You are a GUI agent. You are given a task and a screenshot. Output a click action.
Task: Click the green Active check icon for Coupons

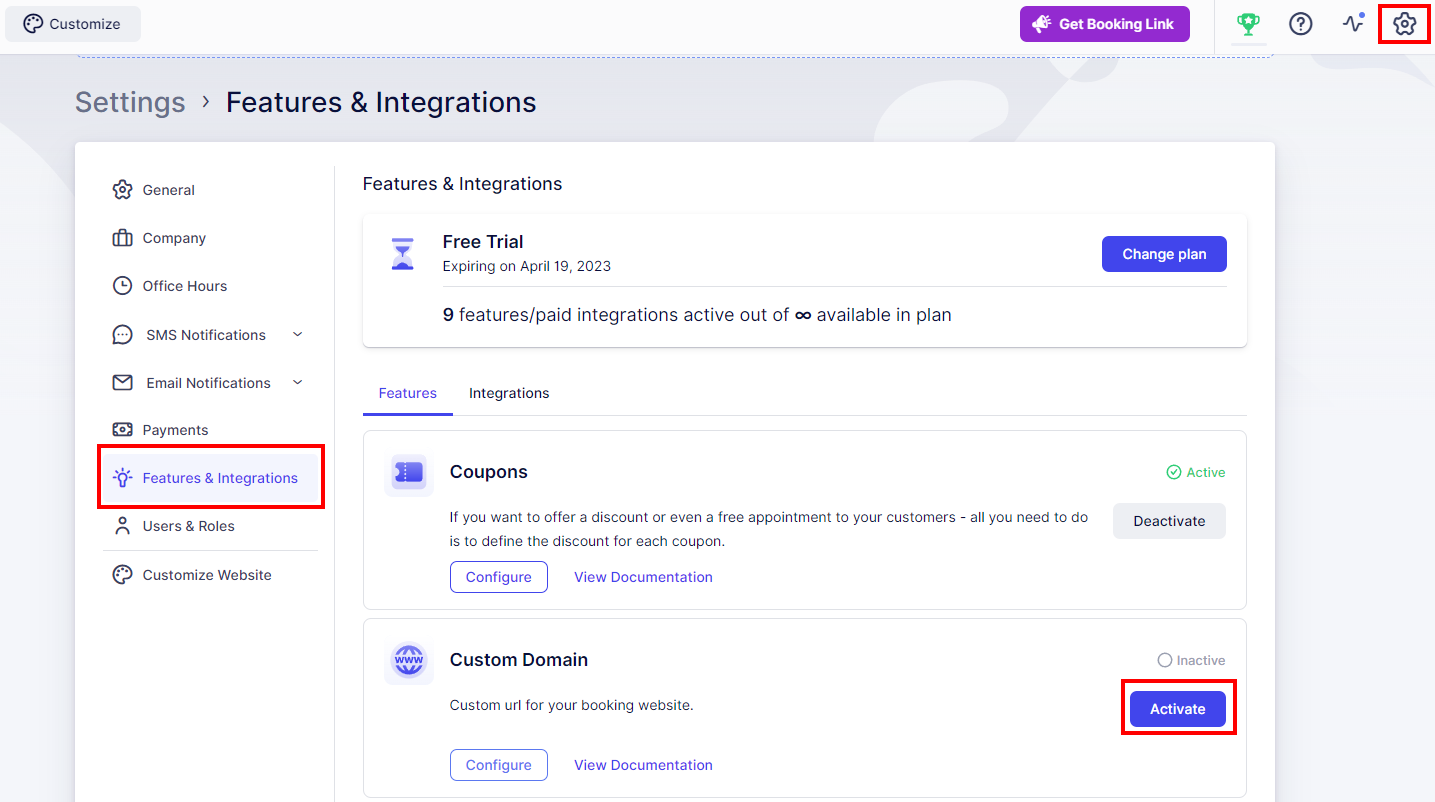1174,472
